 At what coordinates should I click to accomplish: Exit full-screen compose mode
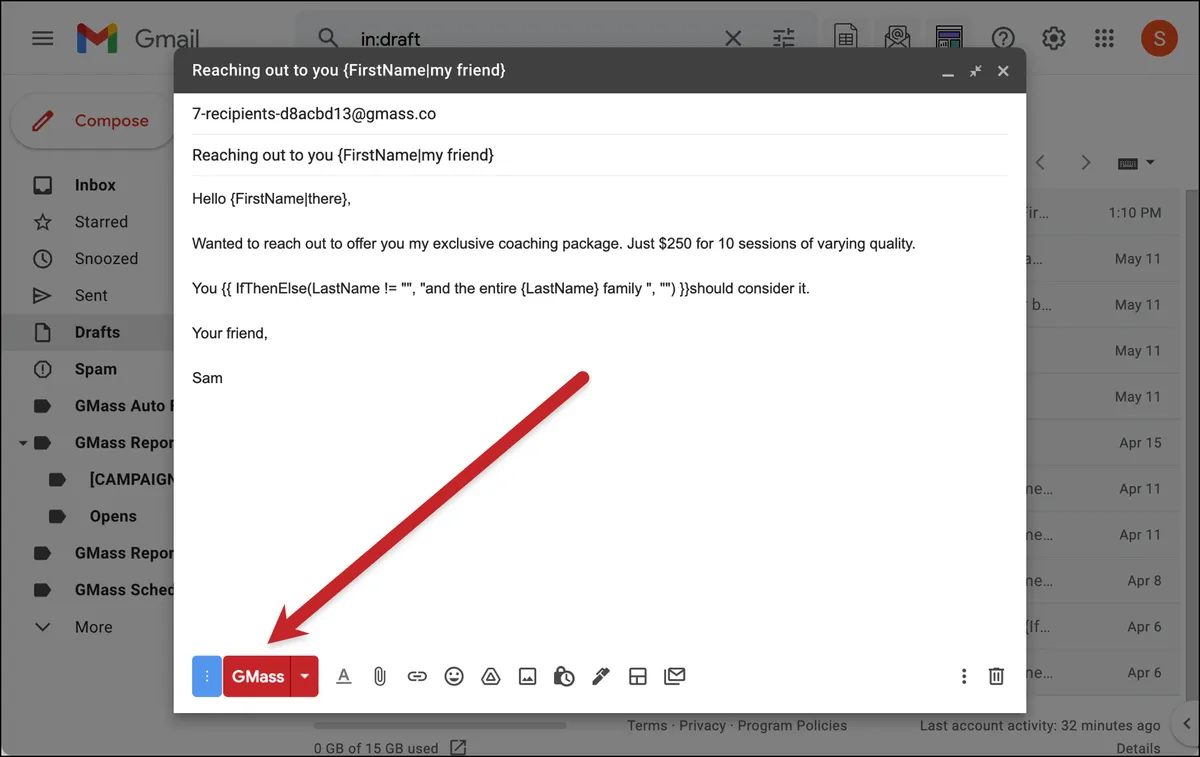pos(975,71)
